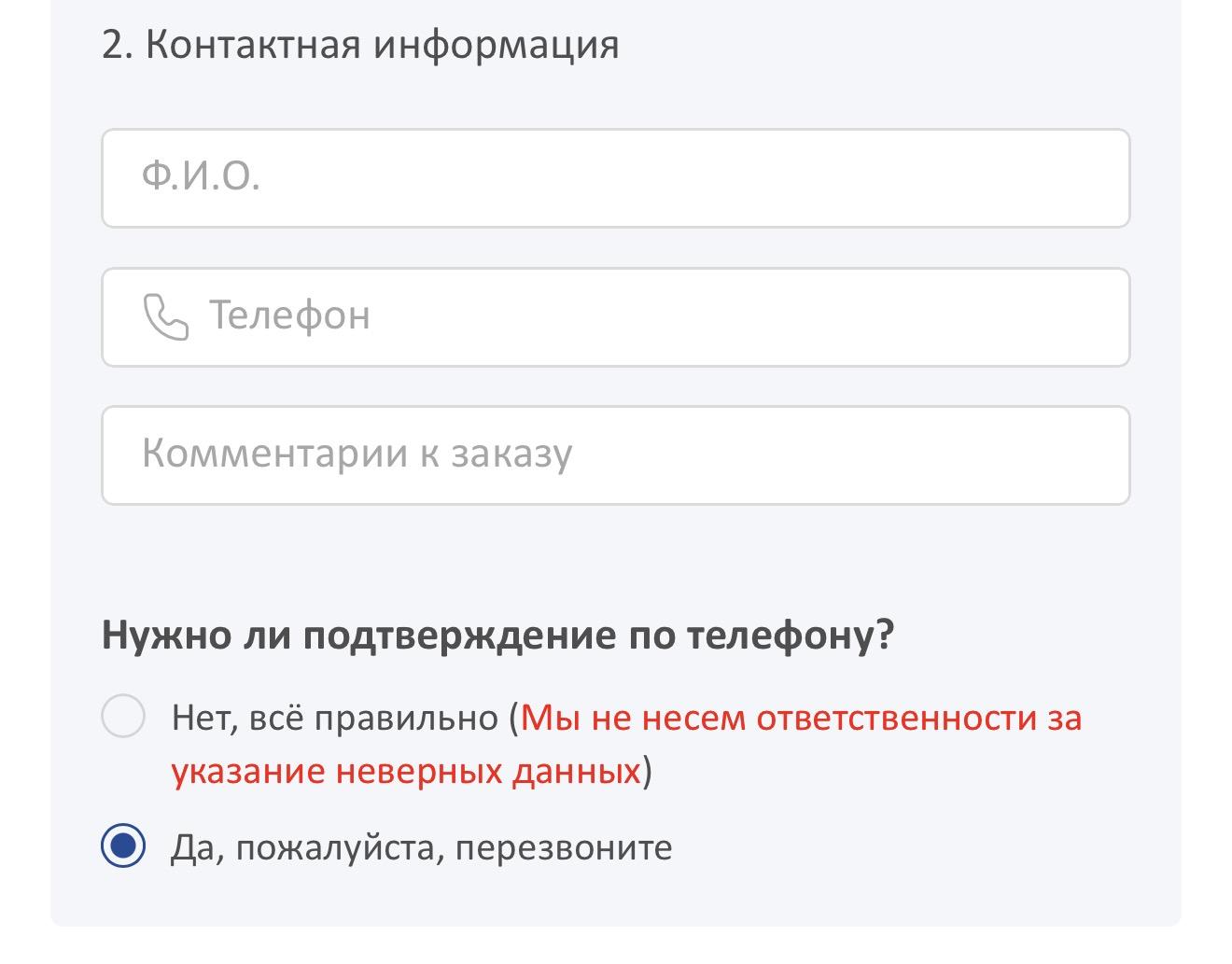
Task: Select the "Да, пожалуйста, перезвоните" radio button
Action: pyautogui.click(x=123, y=845)
